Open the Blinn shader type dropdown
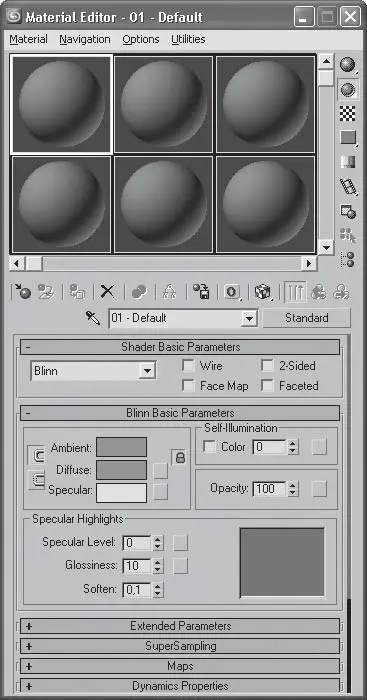The width and height of the screenshot is (367, 700). [93, 371]
